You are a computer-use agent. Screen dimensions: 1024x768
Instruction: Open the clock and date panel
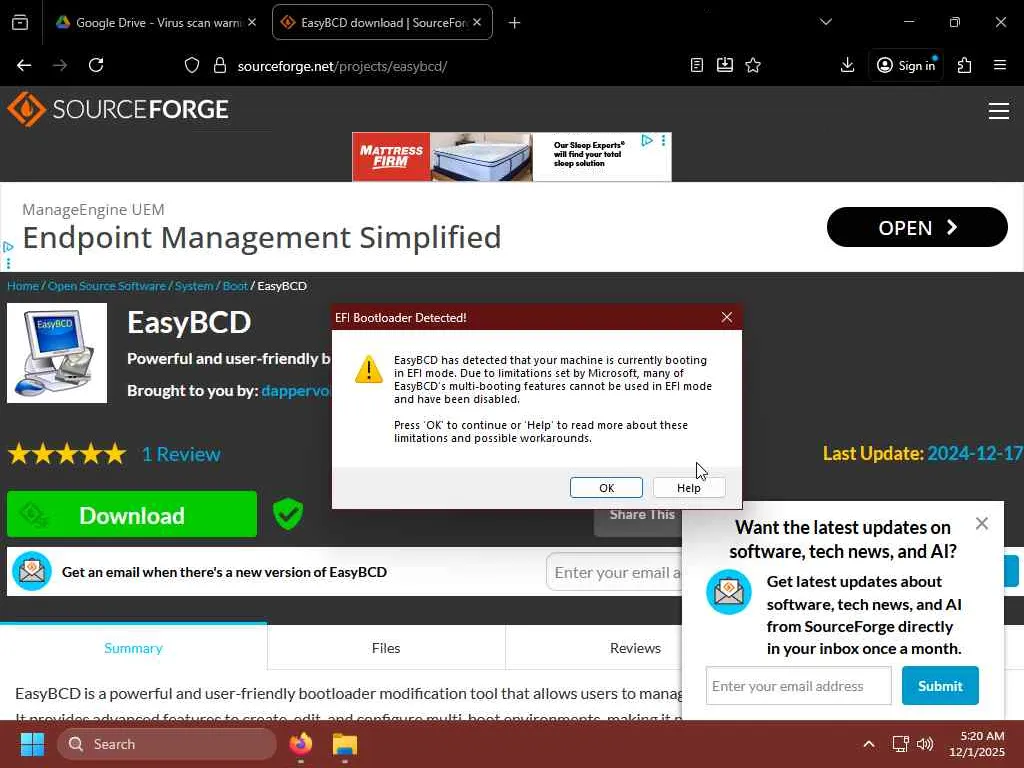(x=977, y=744)
